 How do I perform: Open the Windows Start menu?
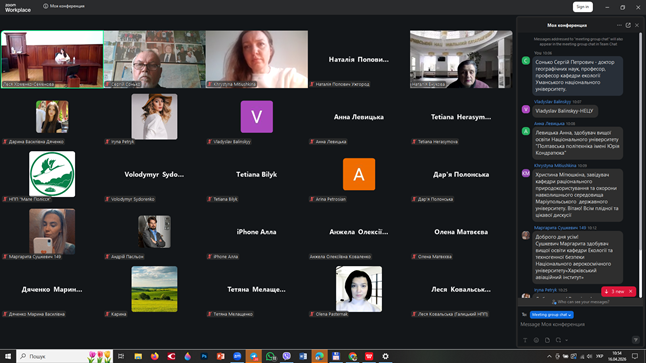(8, 356)
